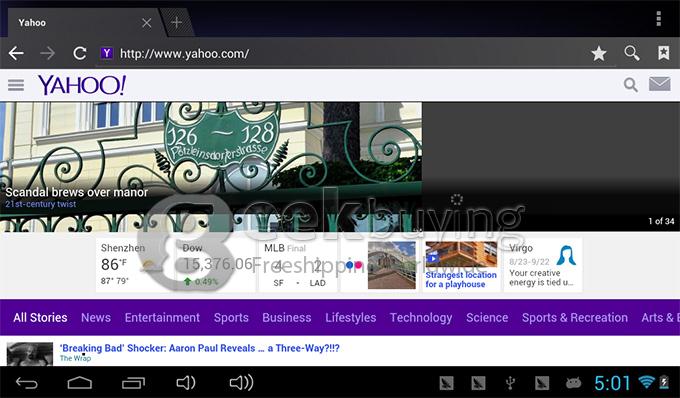Tap the volume down speaker button
The width and height of the screenshot is (680, 398).
coord(186,383)
